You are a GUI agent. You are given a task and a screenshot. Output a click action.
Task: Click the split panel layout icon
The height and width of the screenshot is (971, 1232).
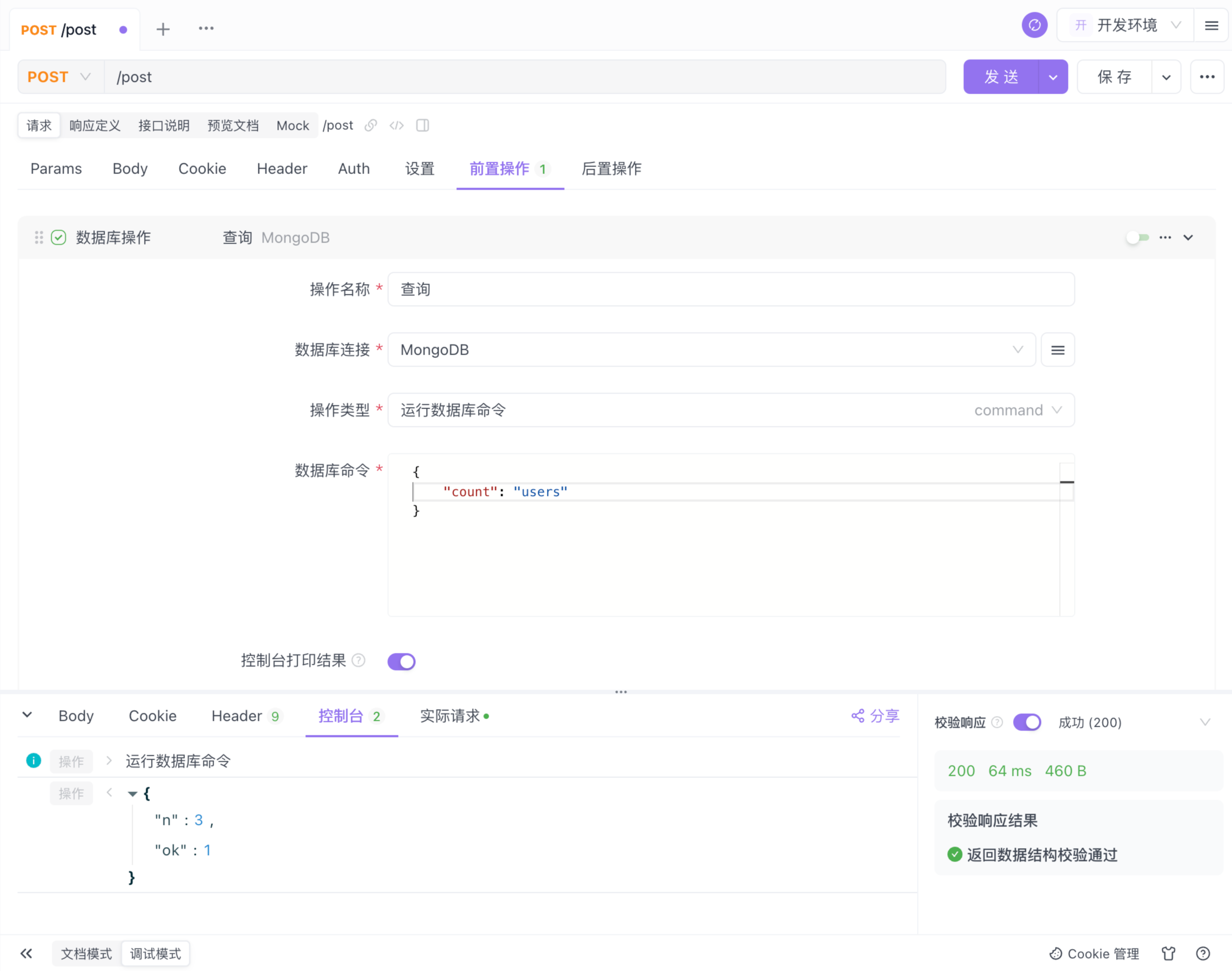422,125
